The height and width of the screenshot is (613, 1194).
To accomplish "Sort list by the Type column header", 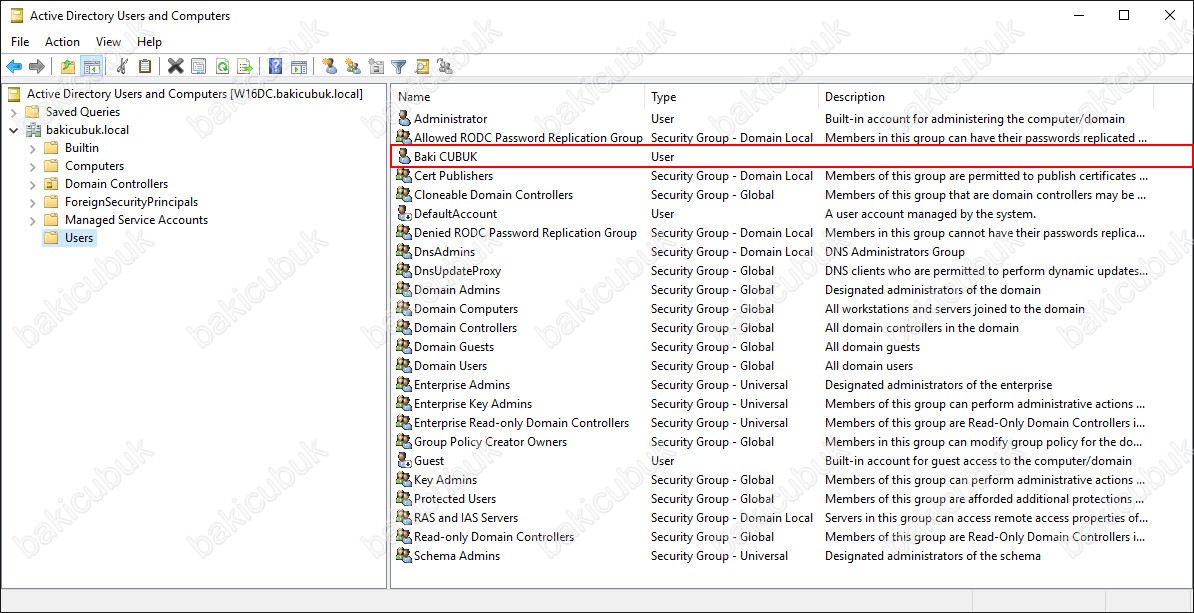I will [x=664, y=97].
